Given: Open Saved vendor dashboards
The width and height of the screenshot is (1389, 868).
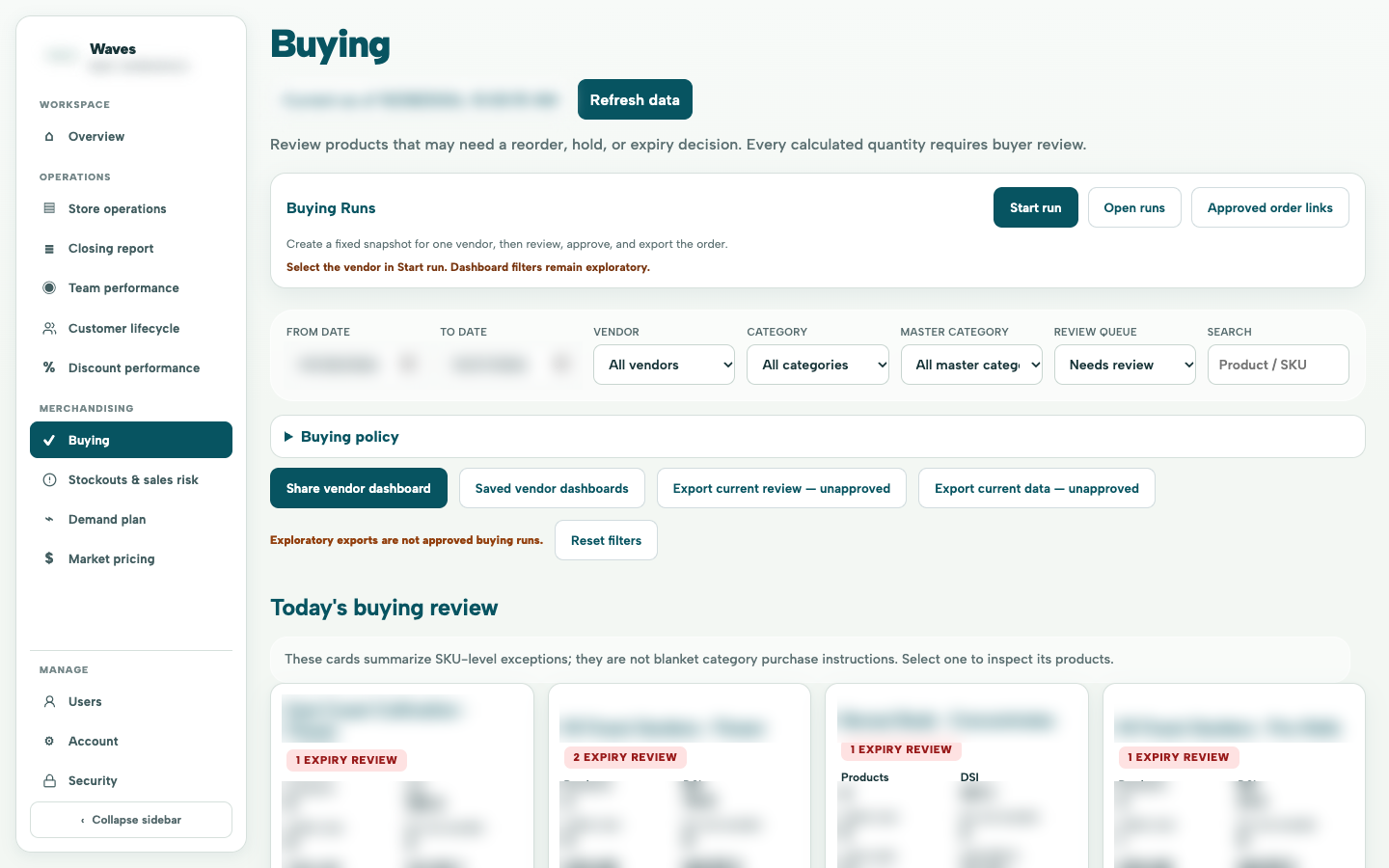Looking at the screenshot, I should [552, 488].
